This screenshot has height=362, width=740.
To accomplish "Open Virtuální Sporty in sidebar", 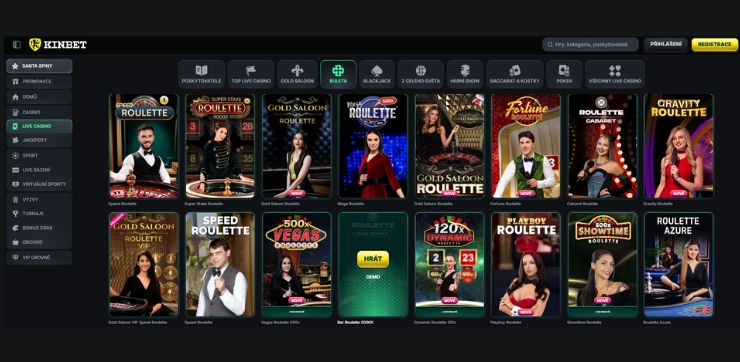I will click(39, 184).
